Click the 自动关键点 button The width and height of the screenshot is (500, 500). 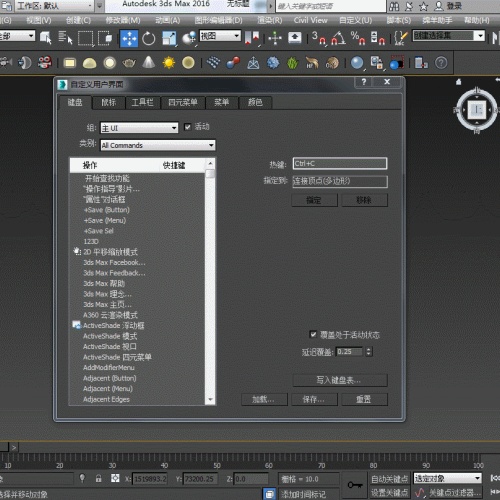click(389, 479)
